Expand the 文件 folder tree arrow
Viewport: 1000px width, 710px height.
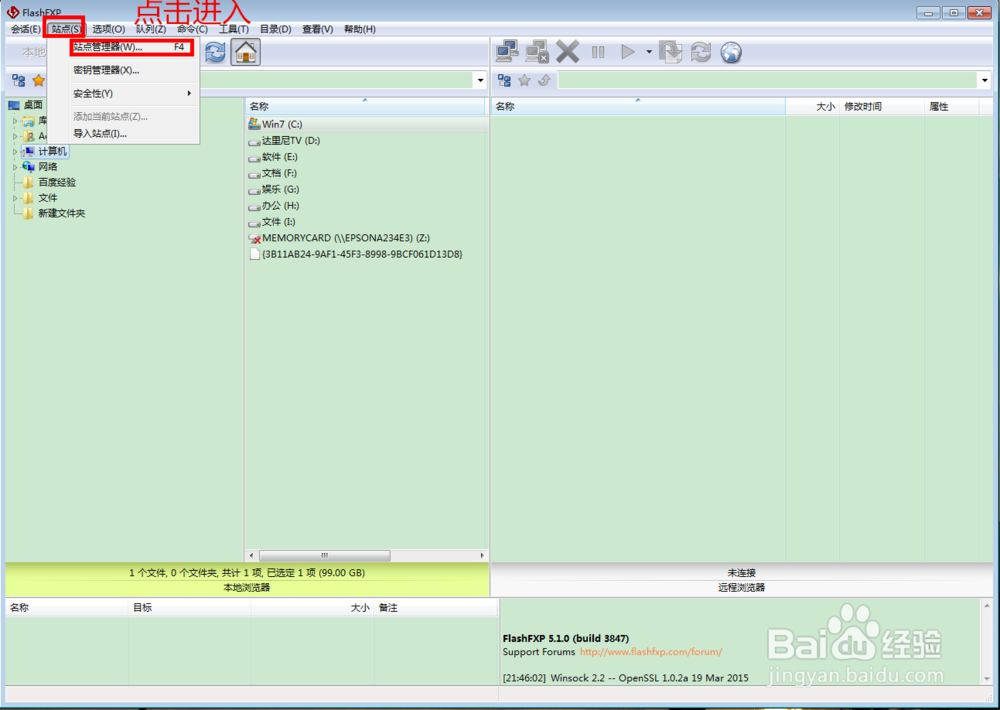(x=15, y=198)
